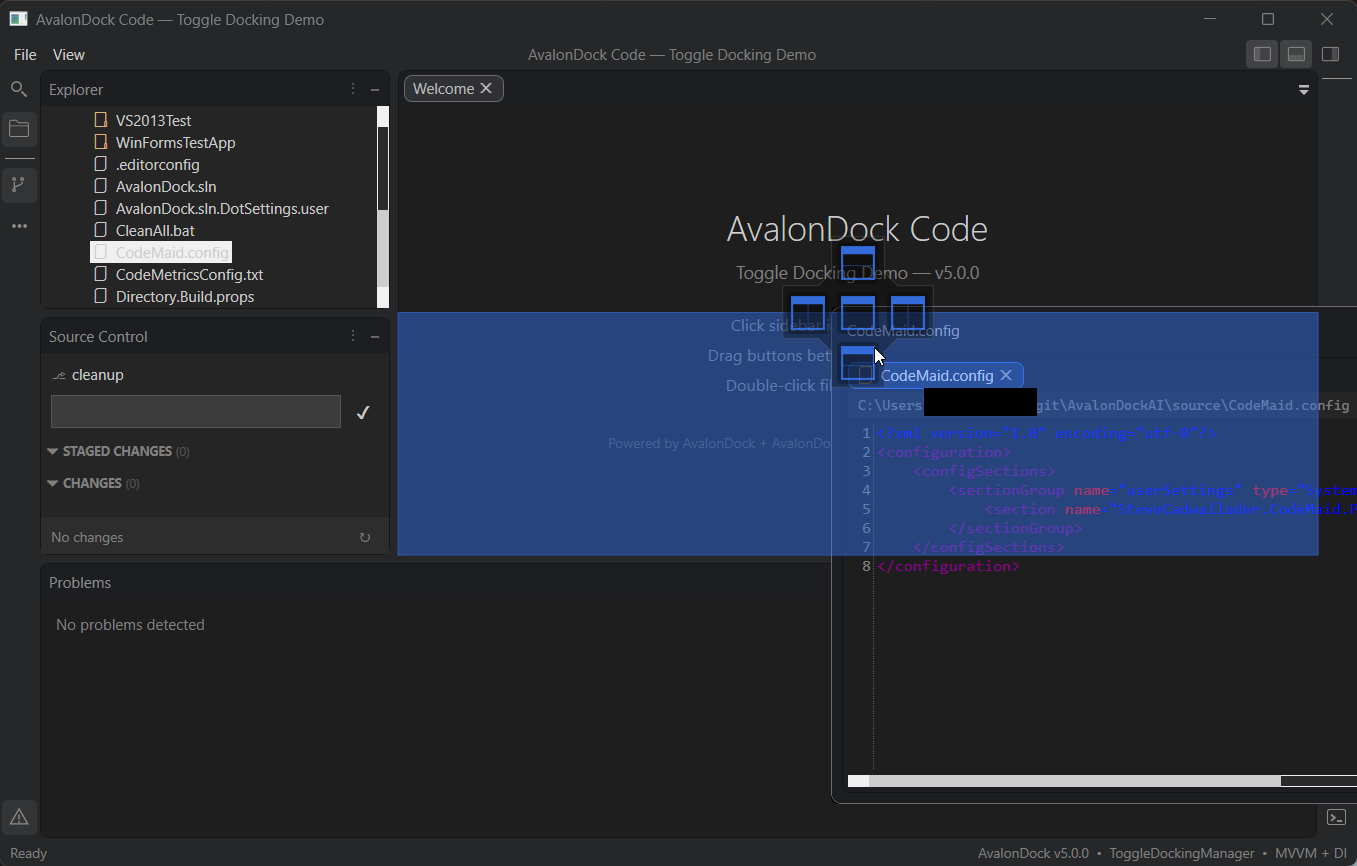
Task: Select the dock-to-top indicator
Action: click(858, 263)
